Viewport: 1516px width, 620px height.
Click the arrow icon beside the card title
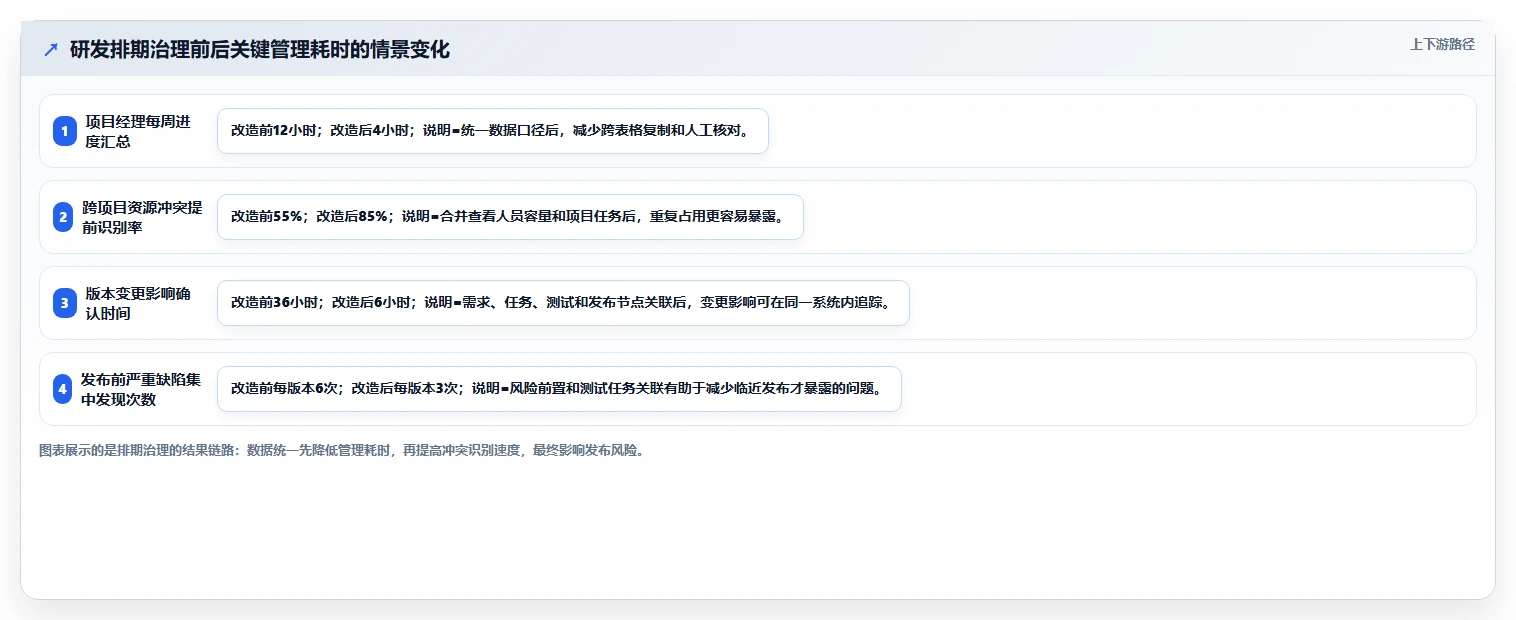[x=51, y=50]
